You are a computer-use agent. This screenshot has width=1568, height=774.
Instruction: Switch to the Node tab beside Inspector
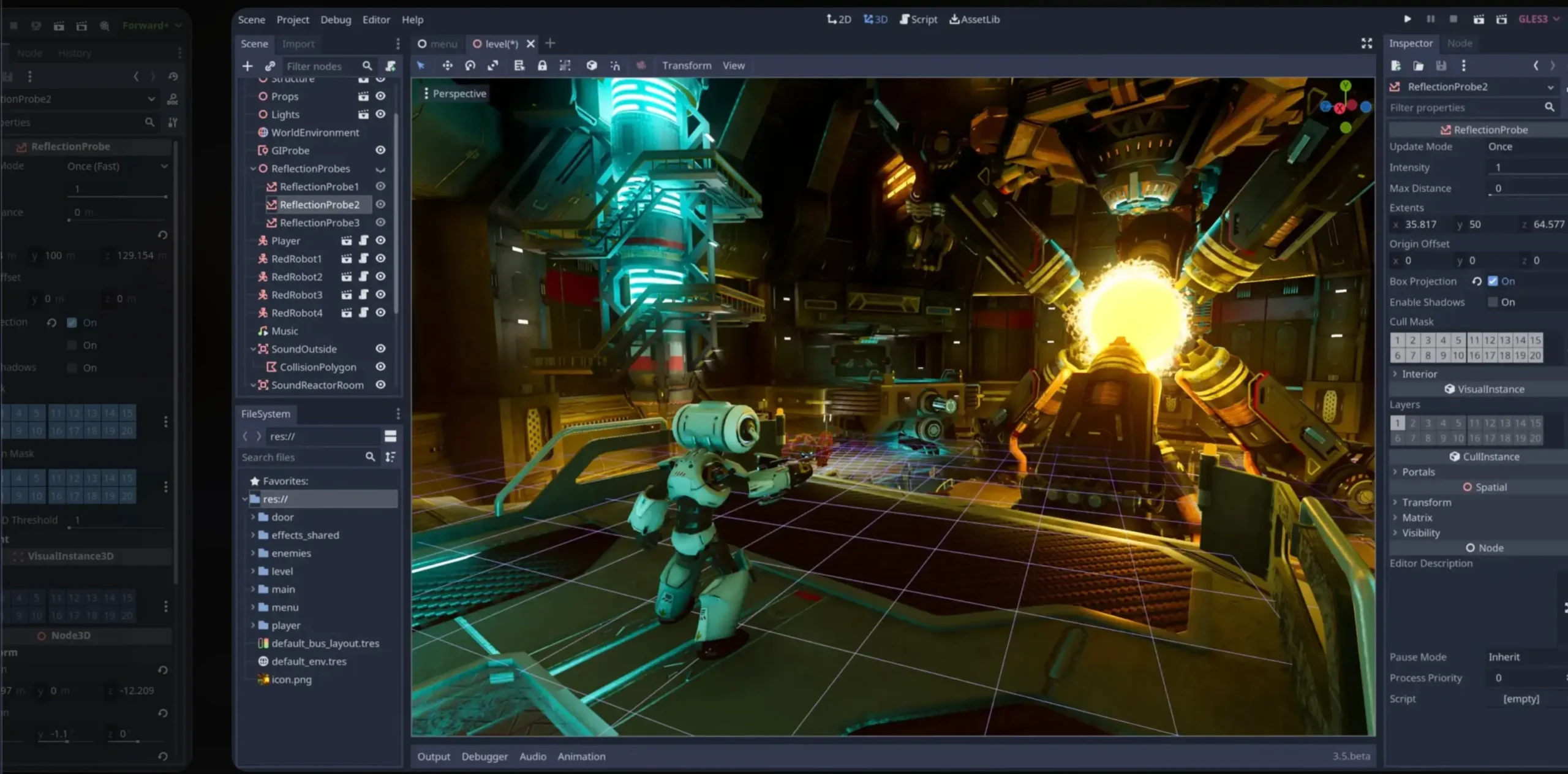click(x=1460, y=43)
